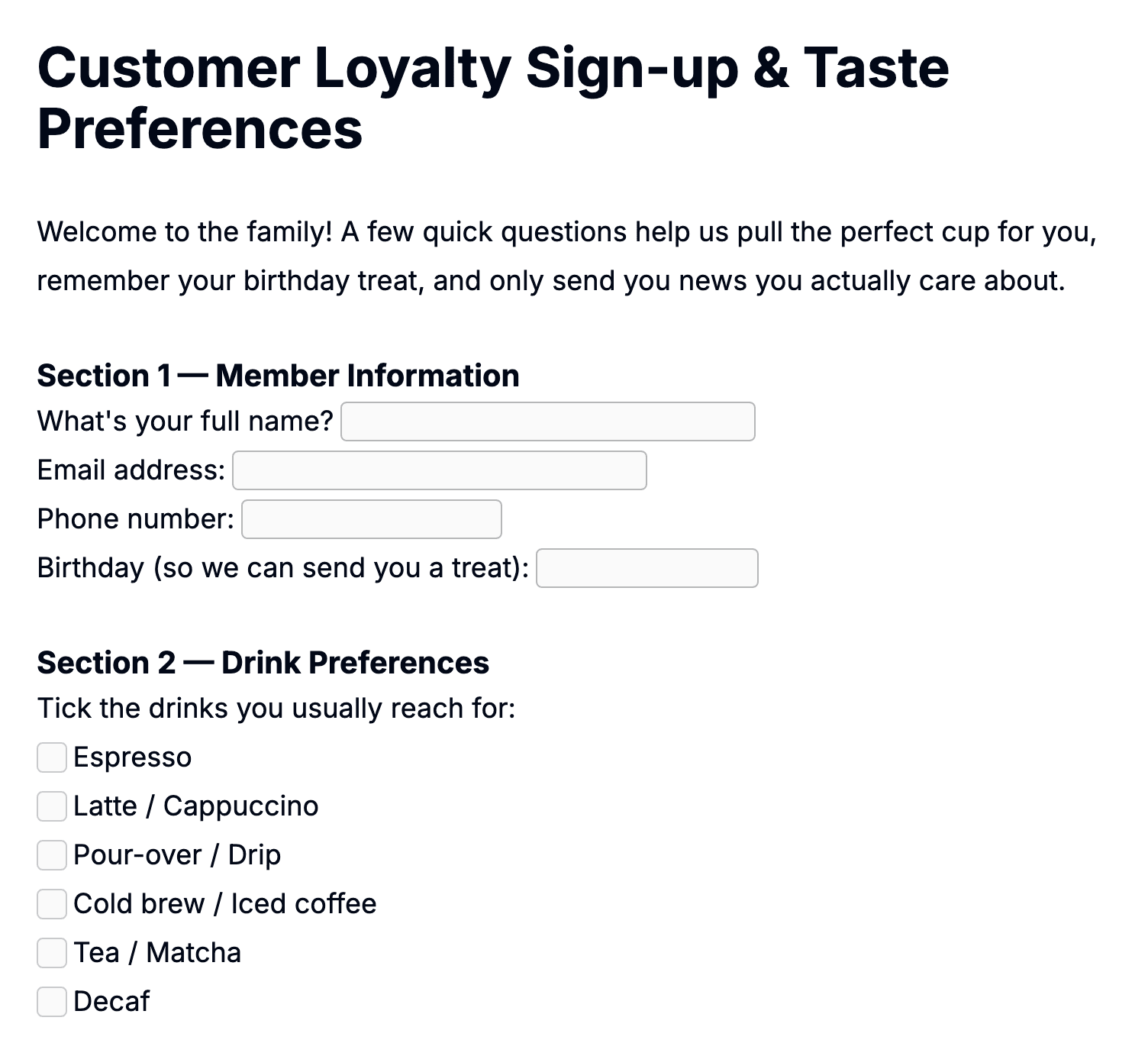Mark the Decaf checkbox
Viewport: 1148px width, 1040px height.
tap(52, 1002)
